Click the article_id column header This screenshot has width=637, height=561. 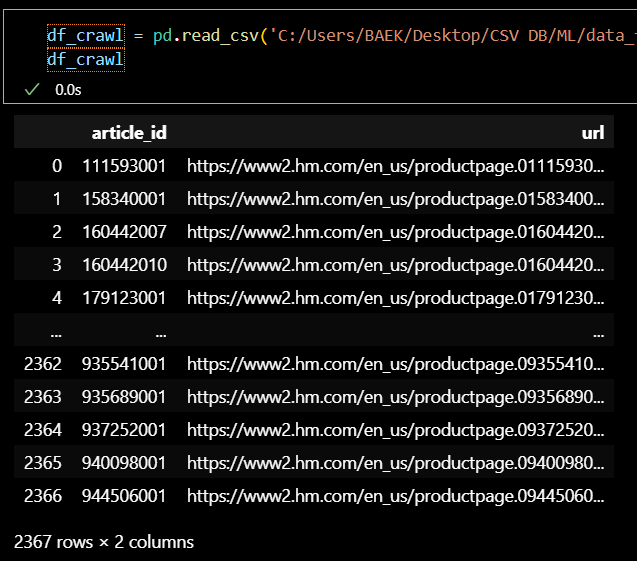click(129, 133)
